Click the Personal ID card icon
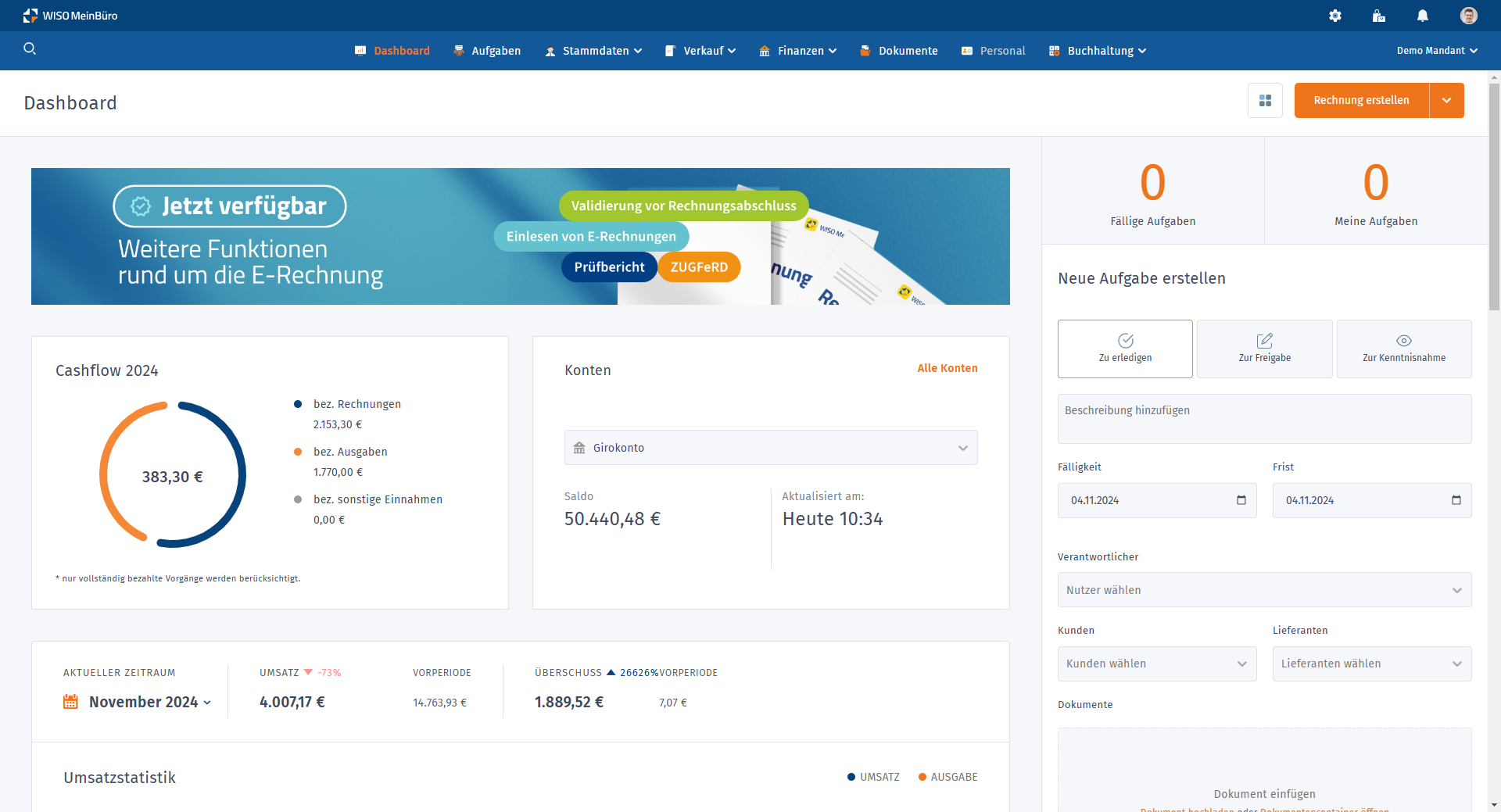Viewport: 1501px width, 812px height. pyautogui.click(x=967, y=51)
